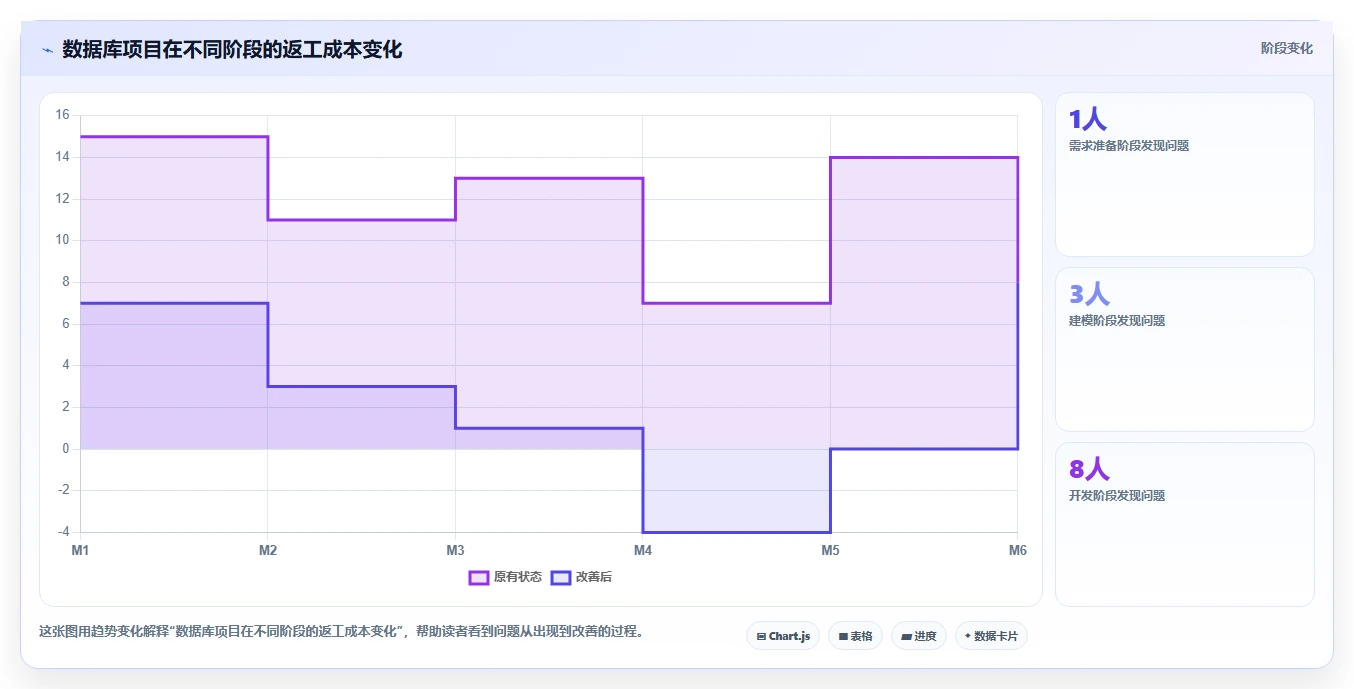Click the M1 x-axis label
The height and width of the screenshot is (689, 1354).
click(x=80, y=550)
